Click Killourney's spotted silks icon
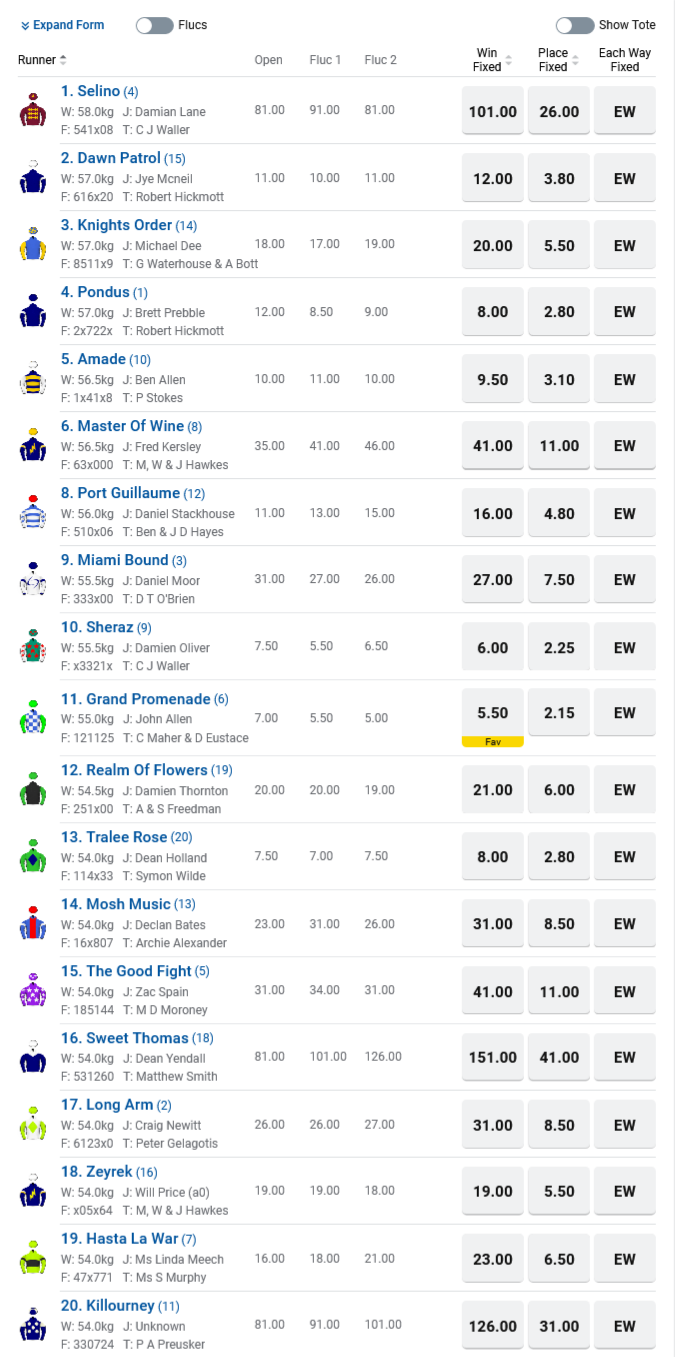Screen dimensions: 675x1357 [33, 1325]
